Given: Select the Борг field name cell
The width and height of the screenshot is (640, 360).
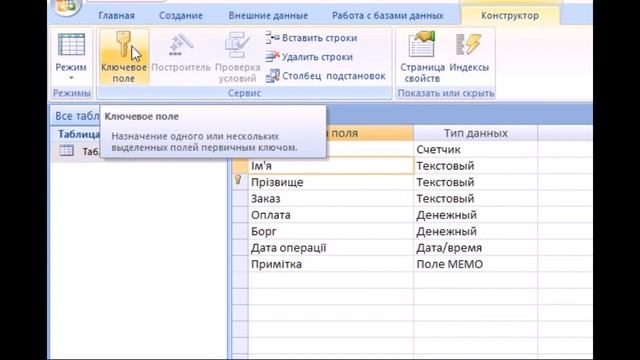Looking at the screenshot, I should point(331,231).
